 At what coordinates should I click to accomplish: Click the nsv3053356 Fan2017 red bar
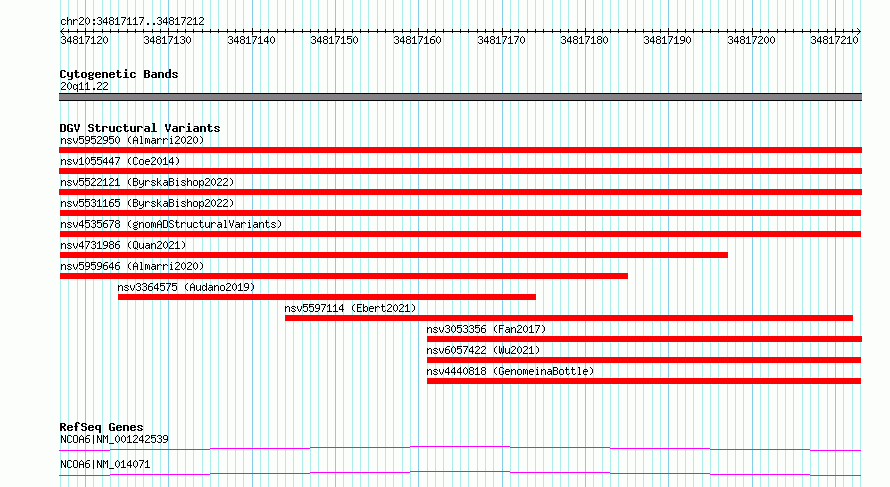(x=644, y=339)
